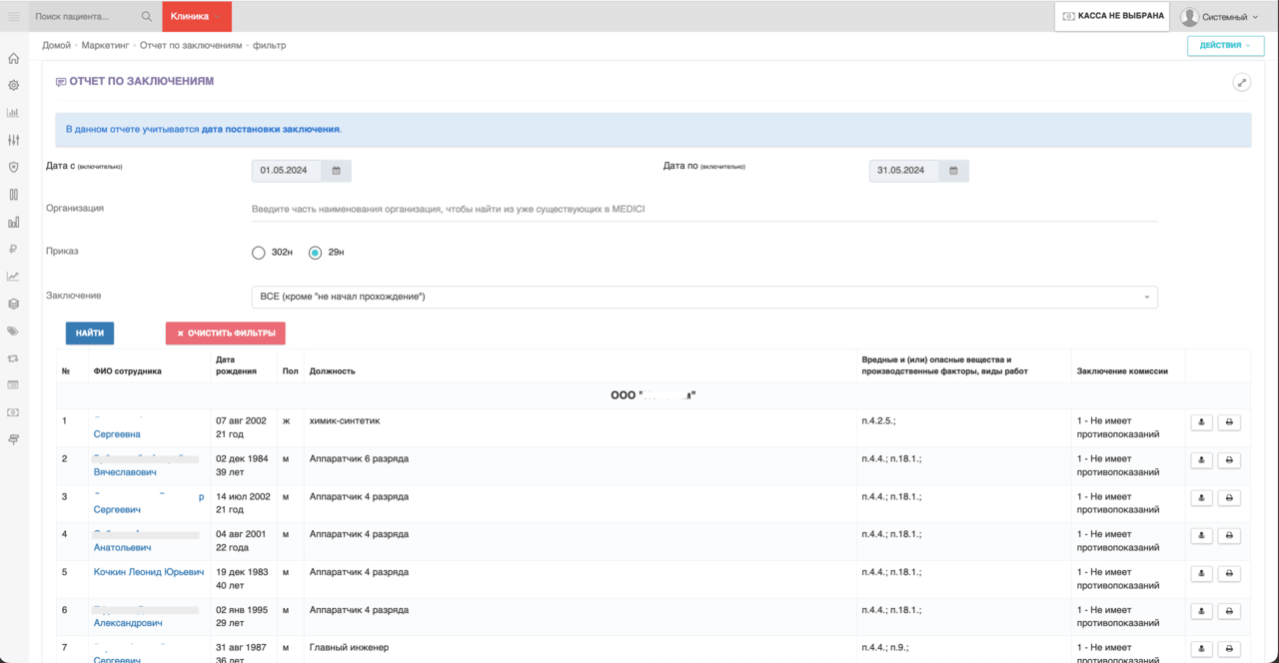Open person icon for the химик-синтетик row
Viewport: 1279px width, 663px height.
pyautogui.click(x=1201, y=422)
